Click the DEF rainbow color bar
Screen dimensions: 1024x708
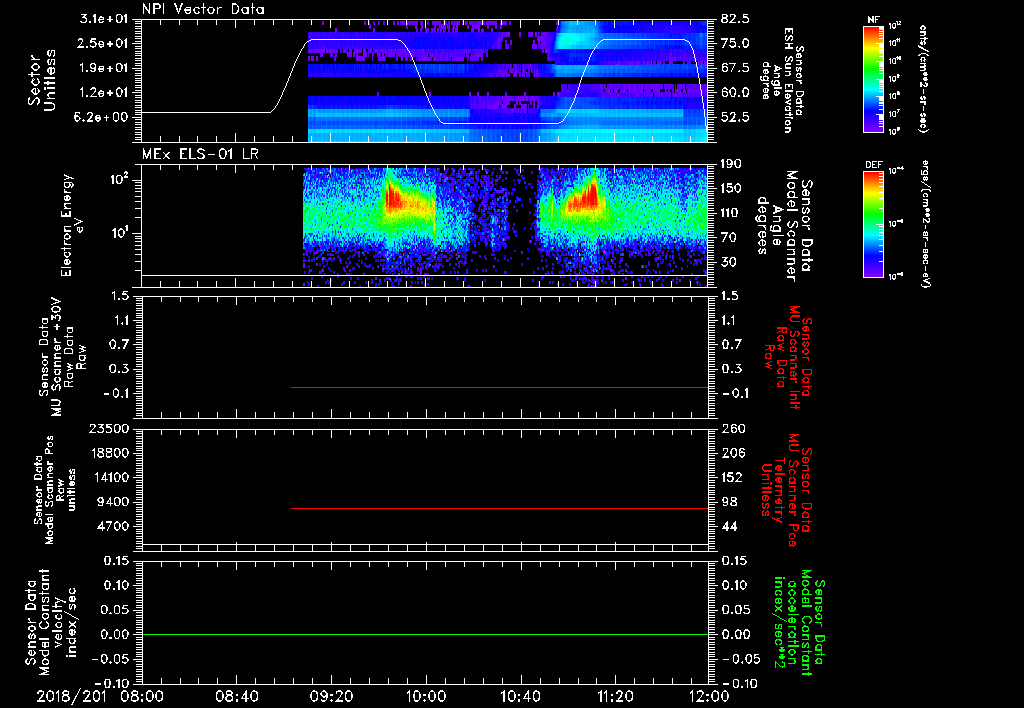tap(874, 224)
